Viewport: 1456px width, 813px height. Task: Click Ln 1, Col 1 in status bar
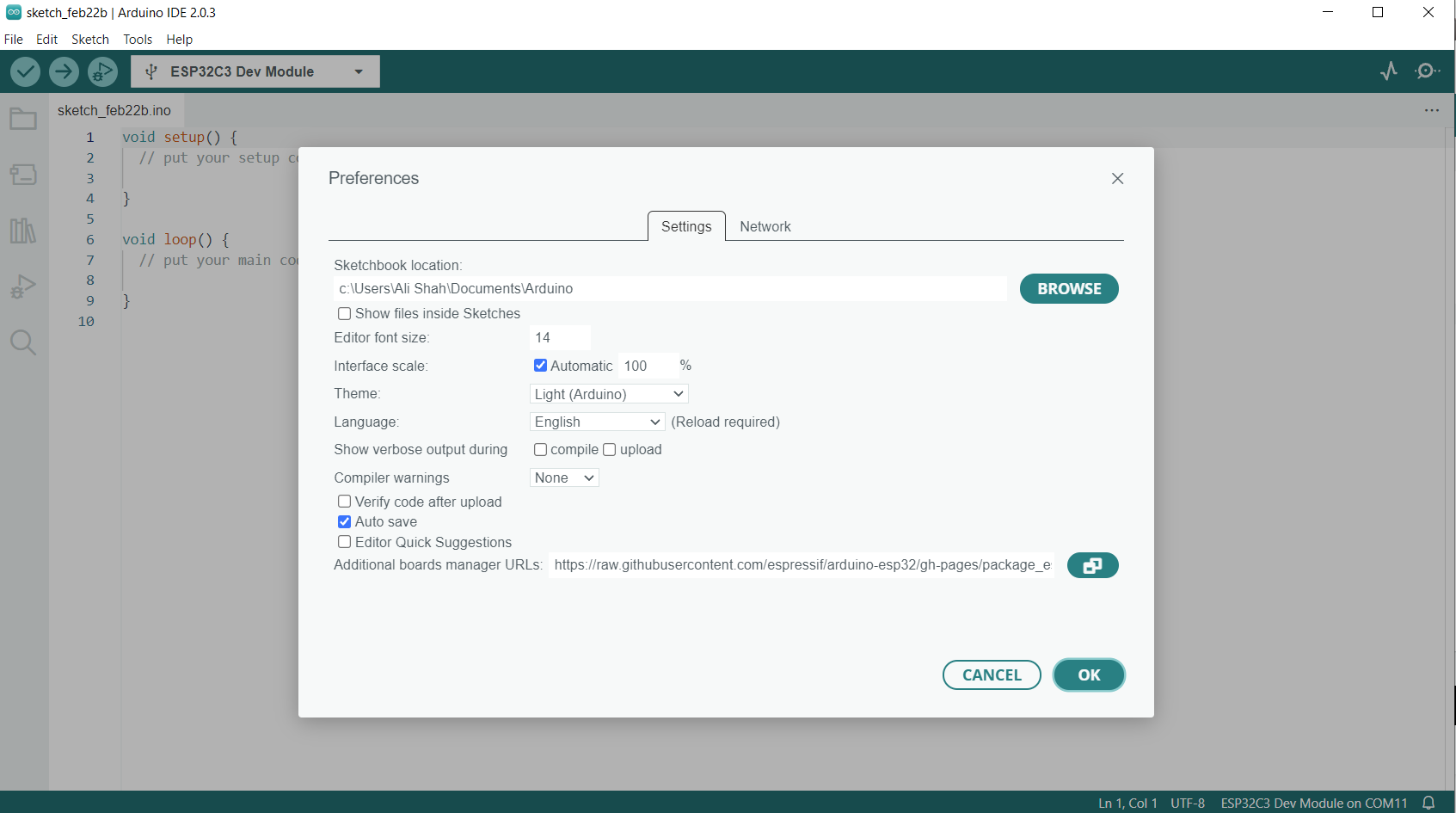pyautogui.click(x=1127, y=804)
